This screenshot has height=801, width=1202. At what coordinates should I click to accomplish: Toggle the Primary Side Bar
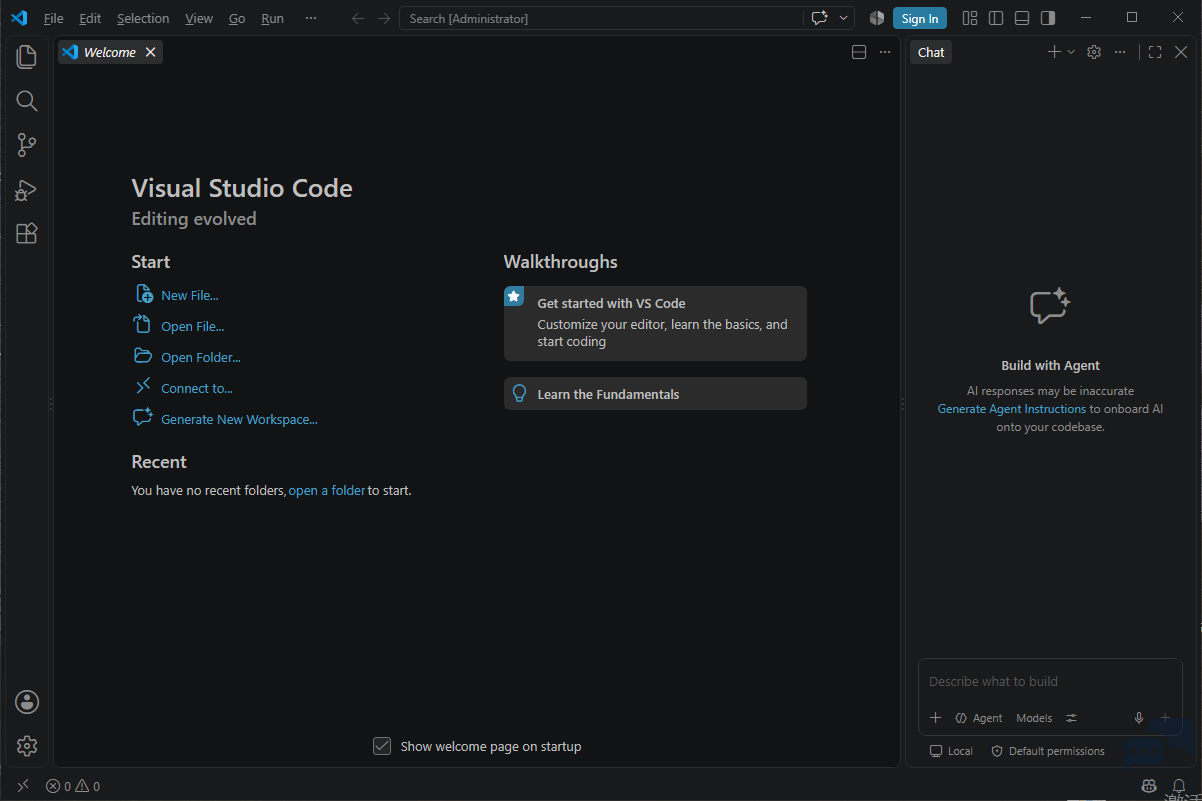pyautogui.click(x=996, y=18)
